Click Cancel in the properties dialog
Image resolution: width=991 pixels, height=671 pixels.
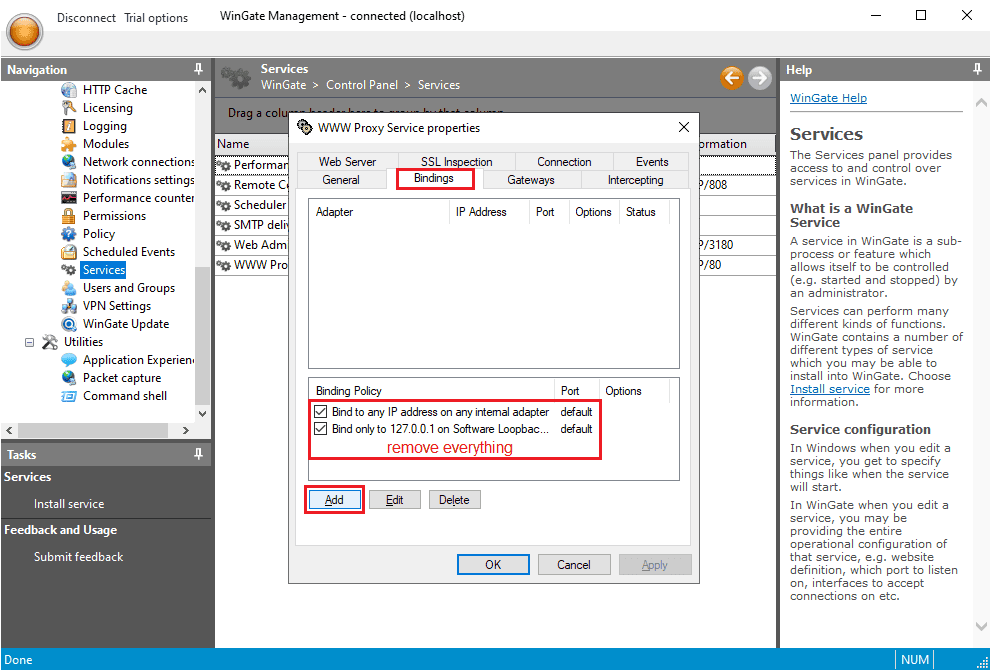(574, 565)
